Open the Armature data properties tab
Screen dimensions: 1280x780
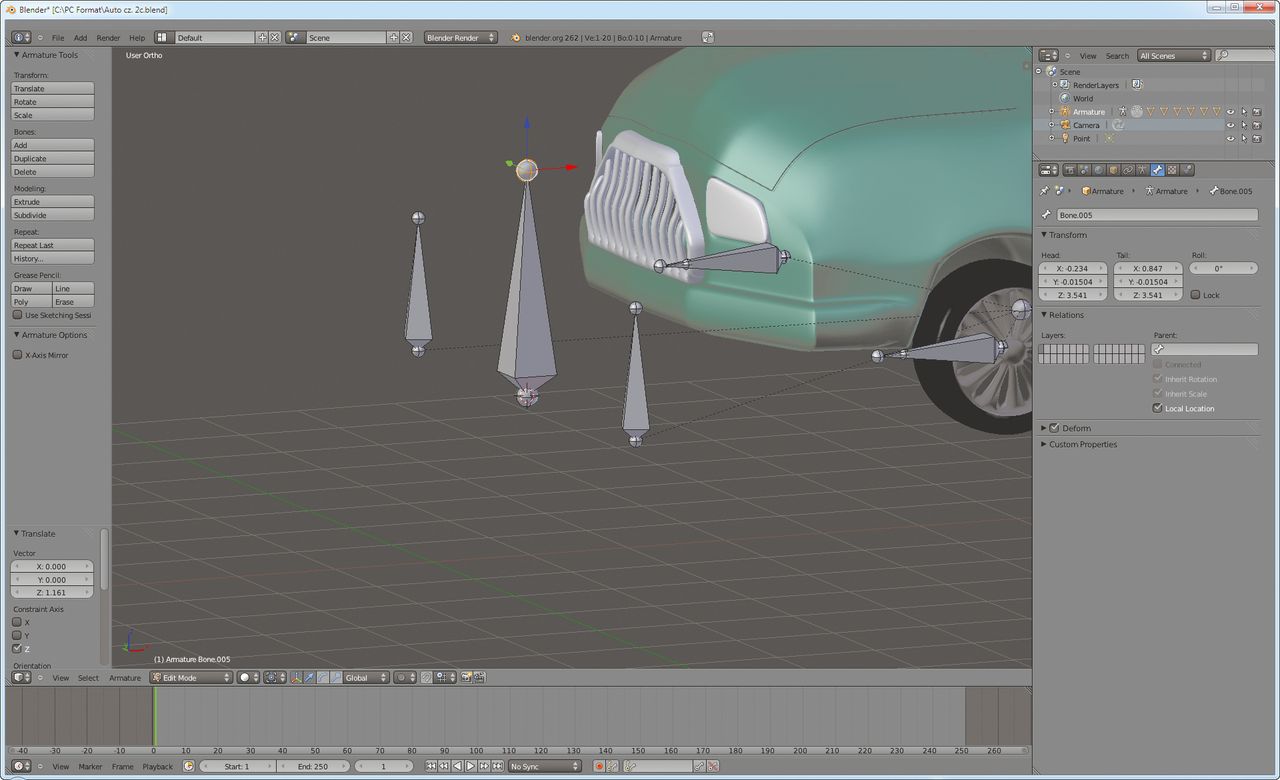(x=1142, y=170)
